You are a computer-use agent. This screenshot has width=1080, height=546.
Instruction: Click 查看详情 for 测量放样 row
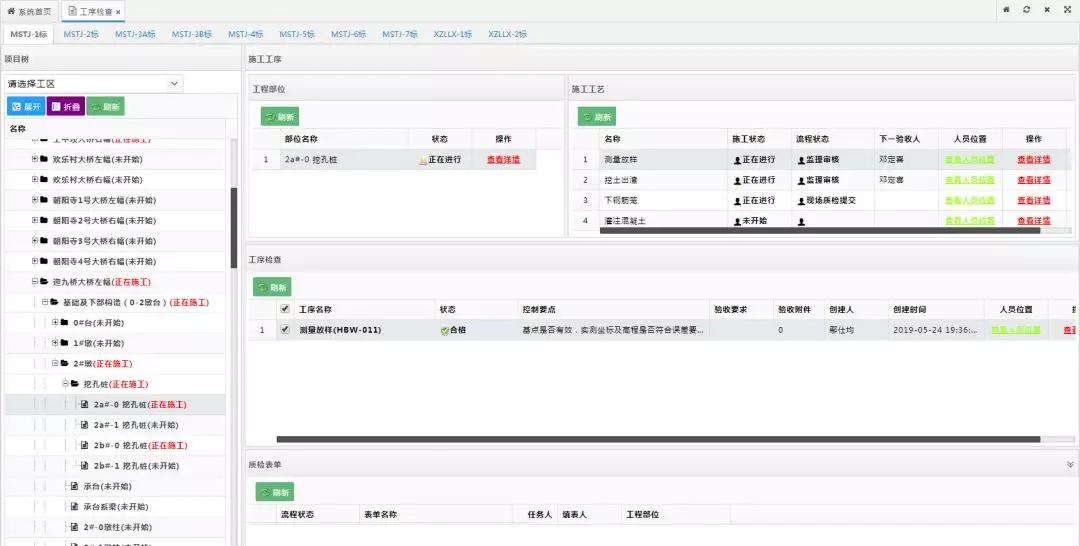point(1034,160)
